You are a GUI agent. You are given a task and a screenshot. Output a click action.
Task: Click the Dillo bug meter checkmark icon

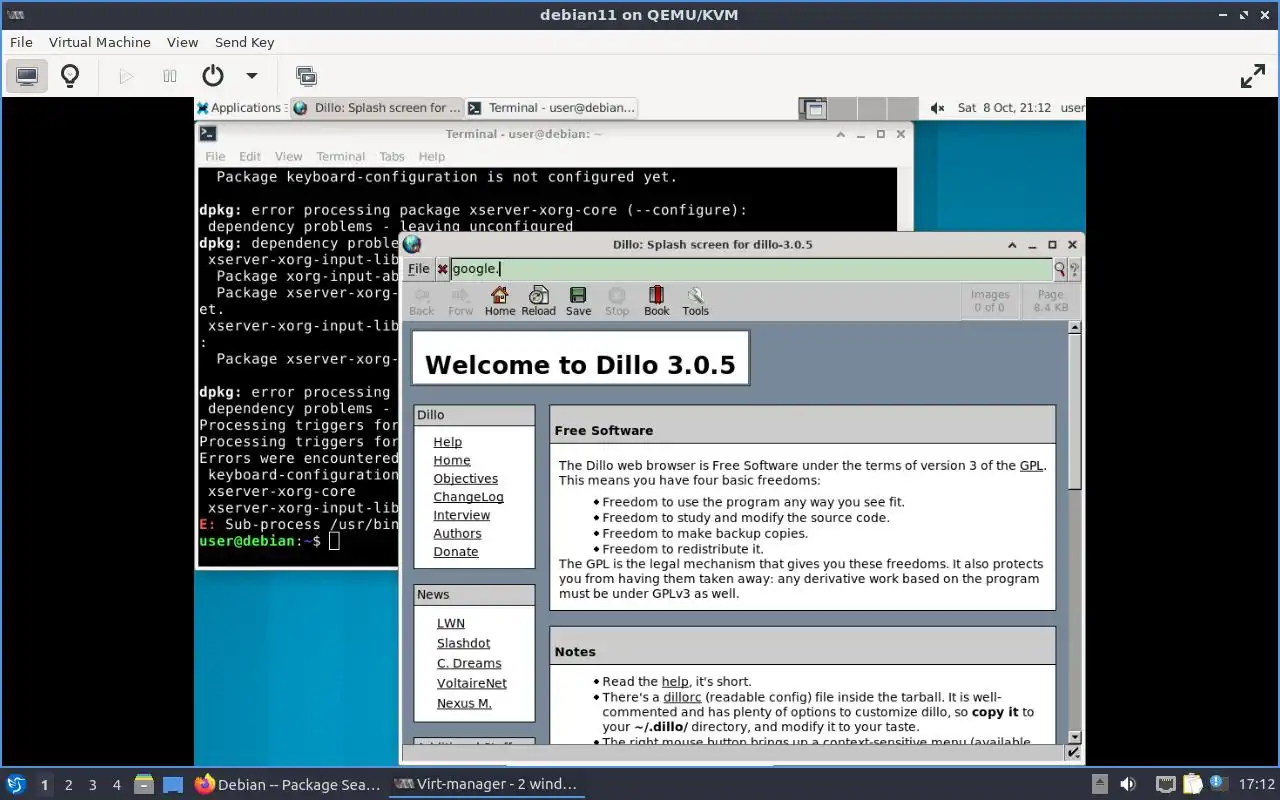tap(1074, 753)
